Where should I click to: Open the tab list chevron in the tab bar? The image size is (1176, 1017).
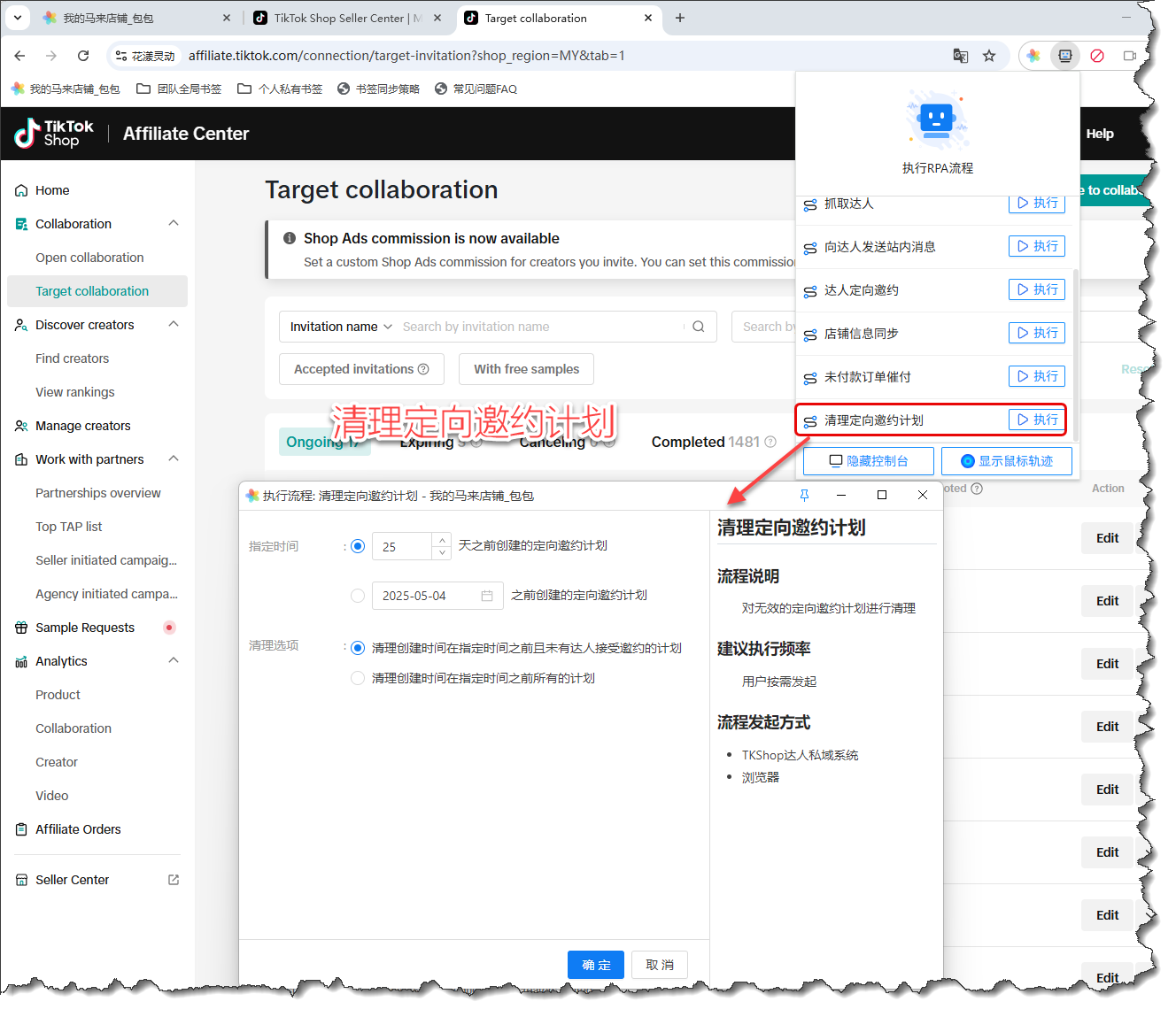(18, 18)
